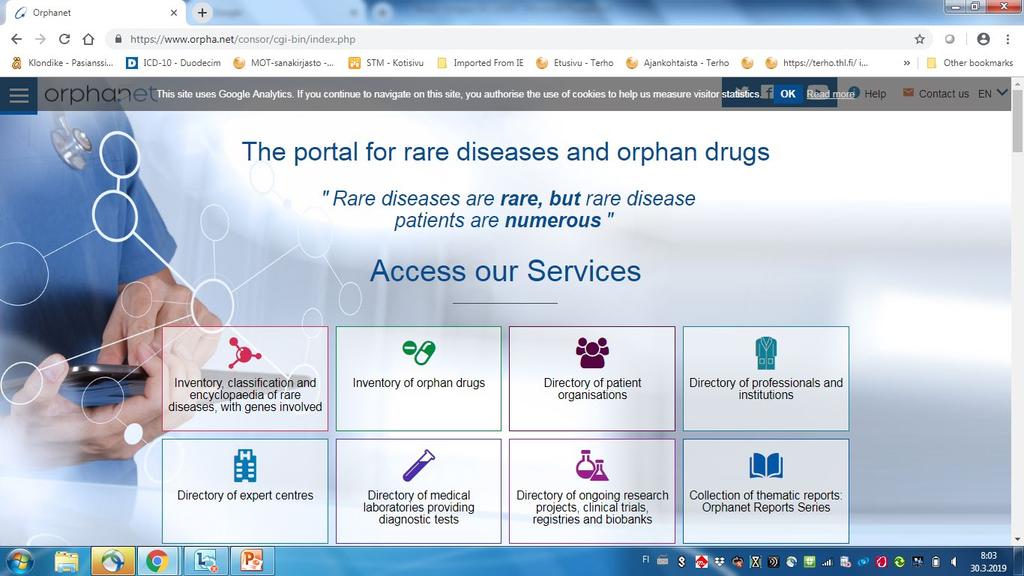Image resolution: width=1024 pixels, height=576 pixels.
Task: Click the network signal tray icon
Action: click(827, 562)
